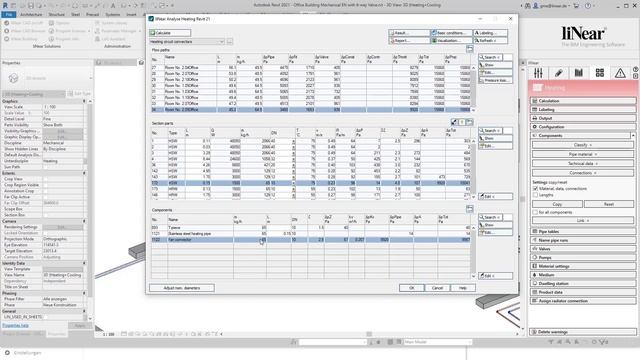Click the print icon above Components table

coord(470,209)
